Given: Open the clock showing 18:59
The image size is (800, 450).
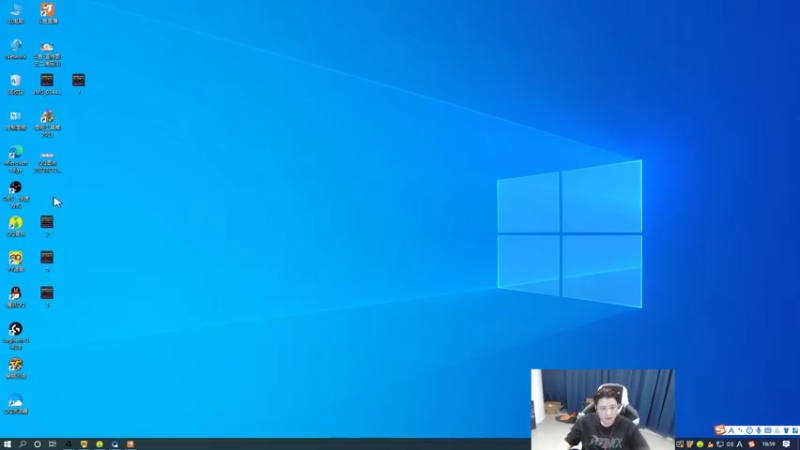Looking at the screenshot, I should click(x=768, y=444).
